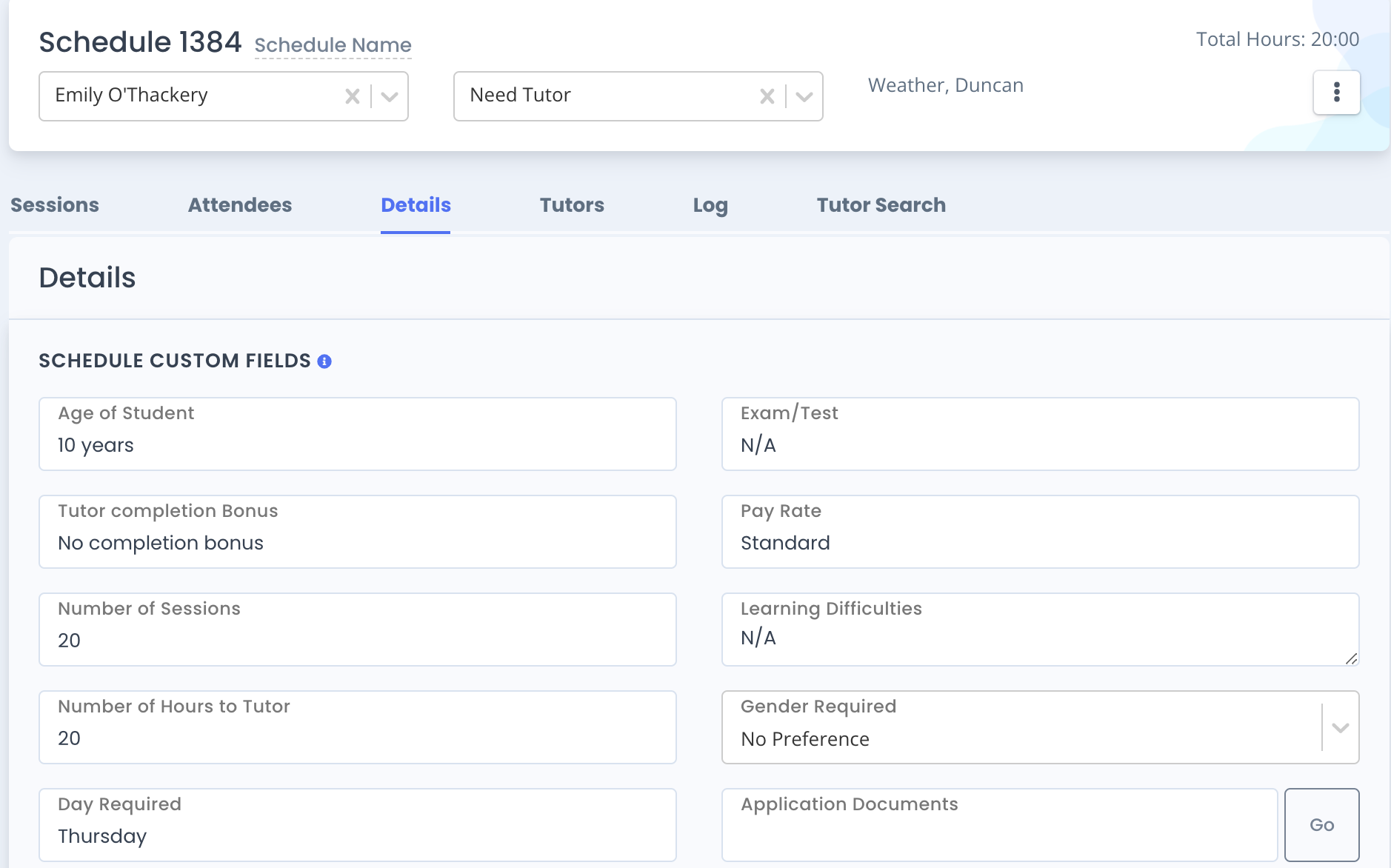Click the Age of Student field
This screenshot has height=868, width=1391.
(x=358, y=434)
